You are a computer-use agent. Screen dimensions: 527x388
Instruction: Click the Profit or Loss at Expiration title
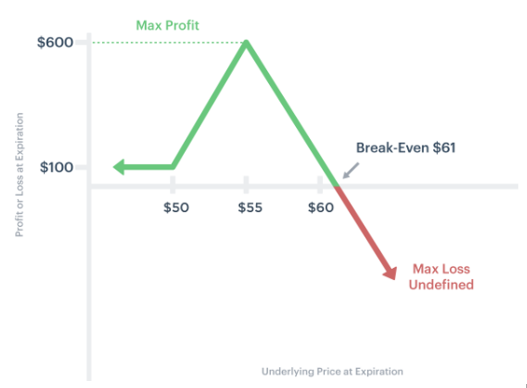point(19,174)
